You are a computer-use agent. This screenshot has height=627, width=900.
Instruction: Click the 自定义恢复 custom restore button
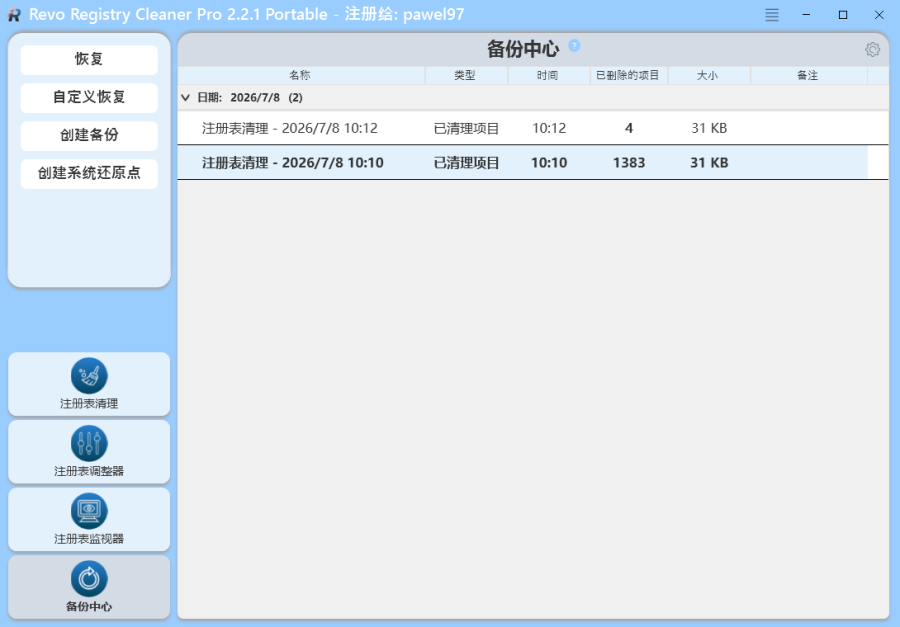pyautogui.click(x=89, y=98)
